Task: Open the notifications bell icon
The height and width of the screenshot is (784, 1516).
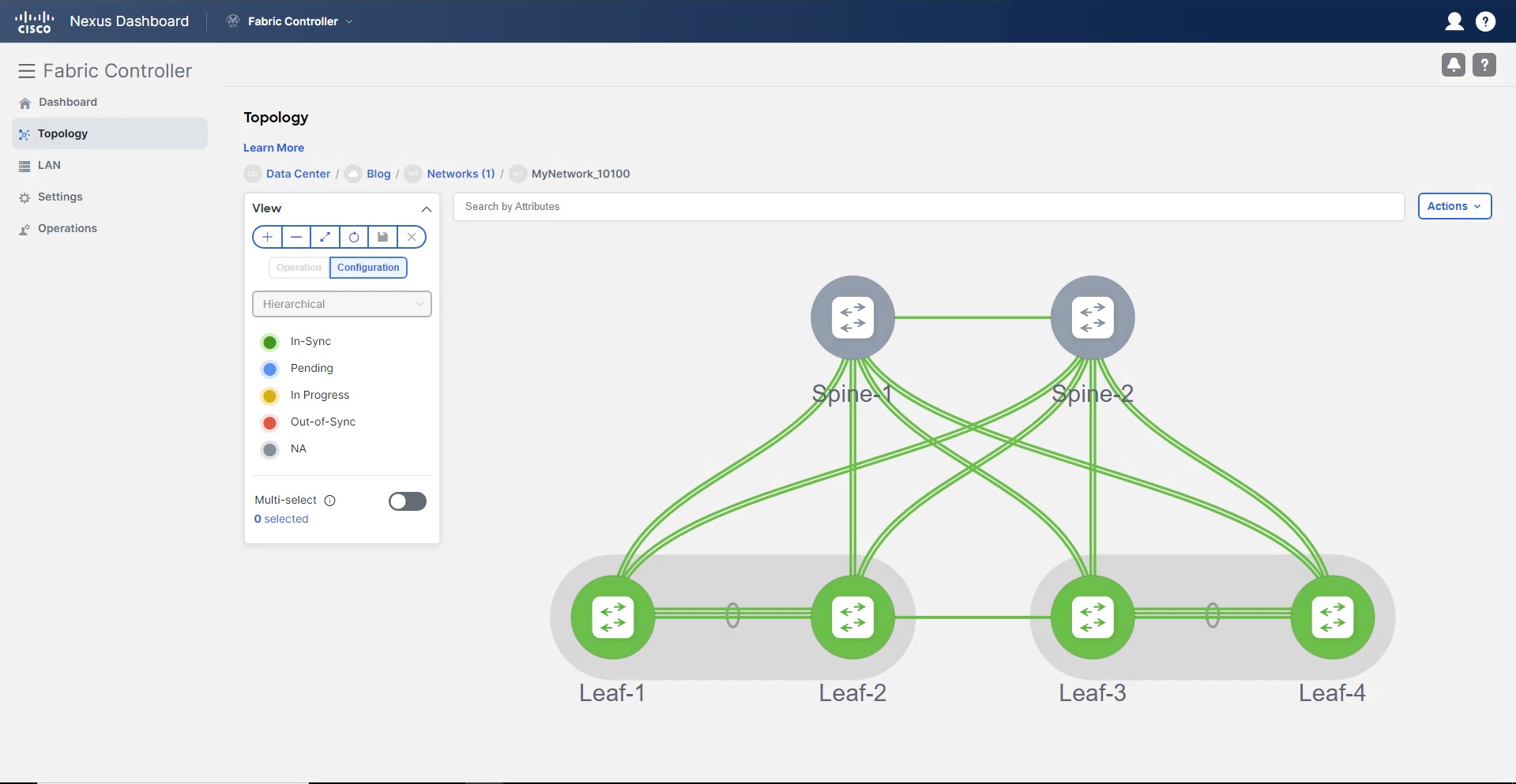Action: (1453, 65)
